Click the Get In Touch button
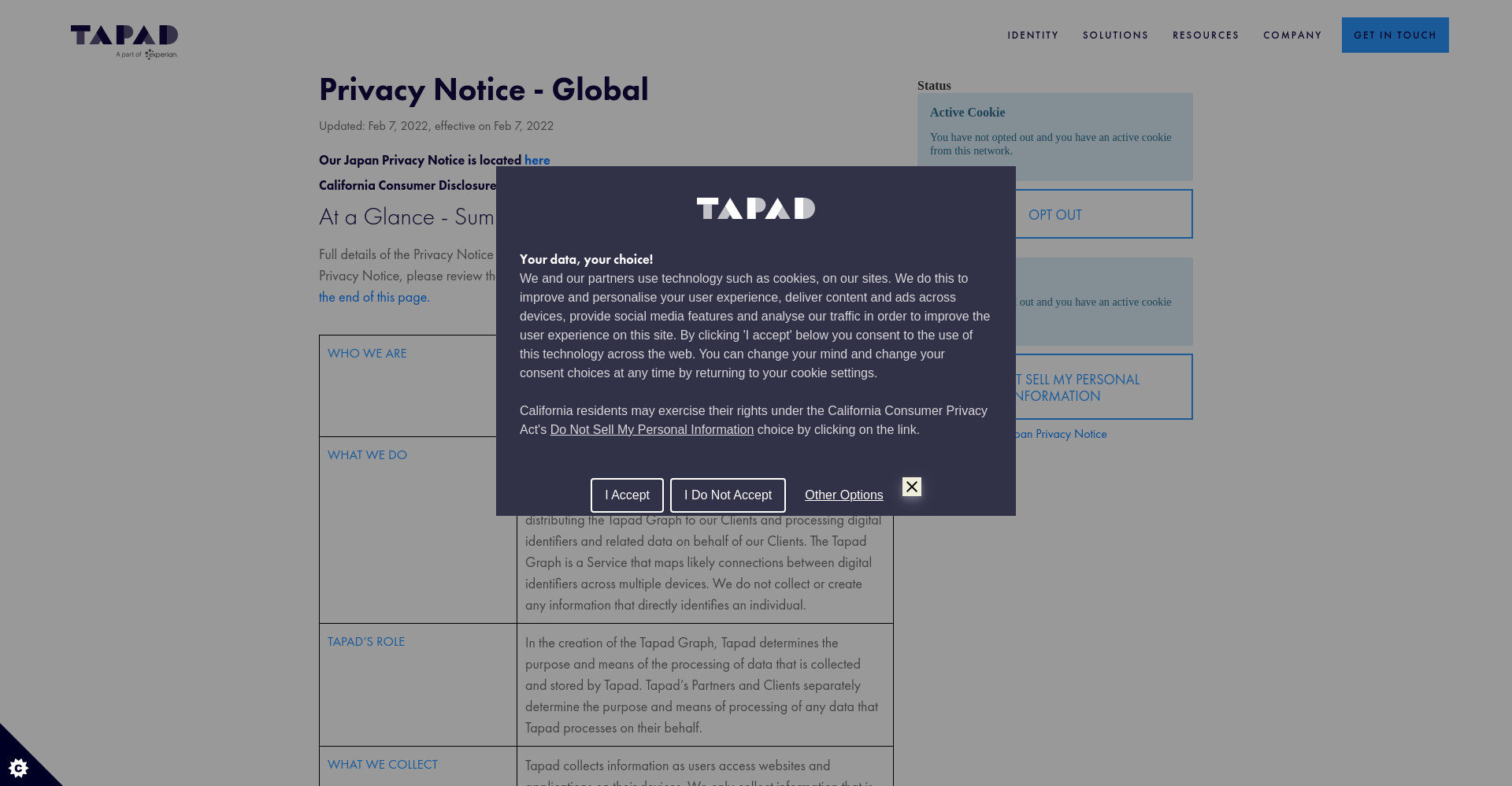Image resolution: width=1512 pixels, height=786 pixels. click(x=1395, y=35)
